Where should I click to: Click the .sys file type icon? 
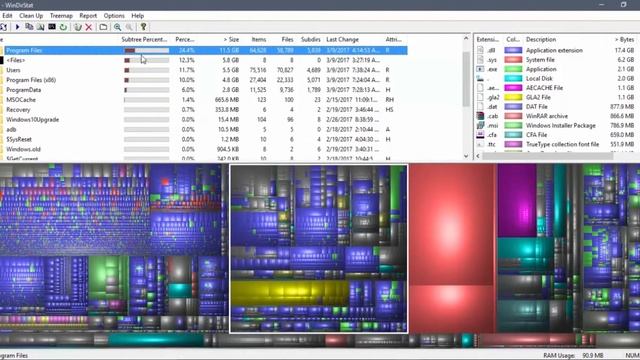click(480, 60)
